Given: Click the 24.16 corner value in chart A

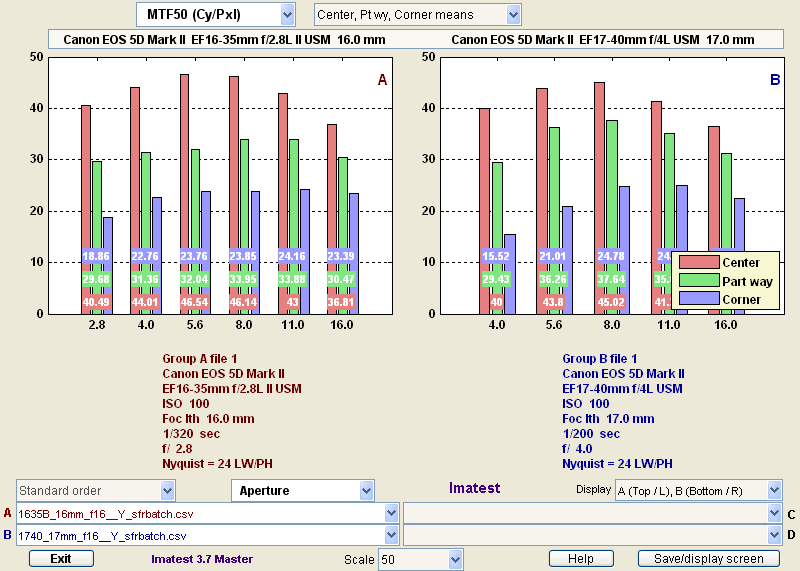Looking at the screenshot, I should [292, 256].
